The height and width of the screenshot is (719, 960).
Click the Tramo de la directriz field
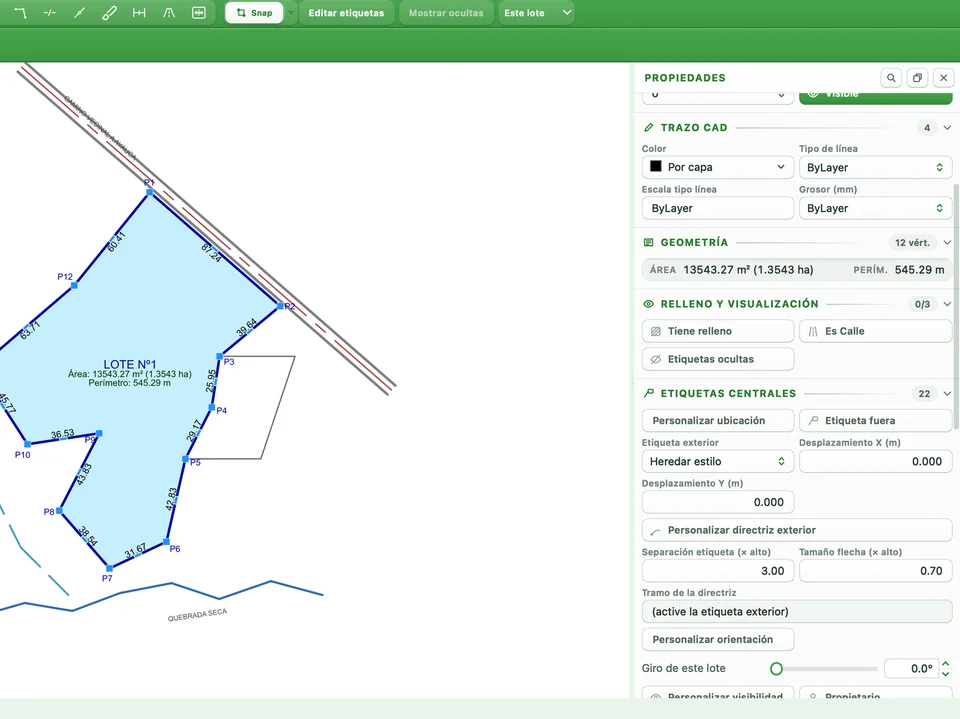[x=797, y=611]
